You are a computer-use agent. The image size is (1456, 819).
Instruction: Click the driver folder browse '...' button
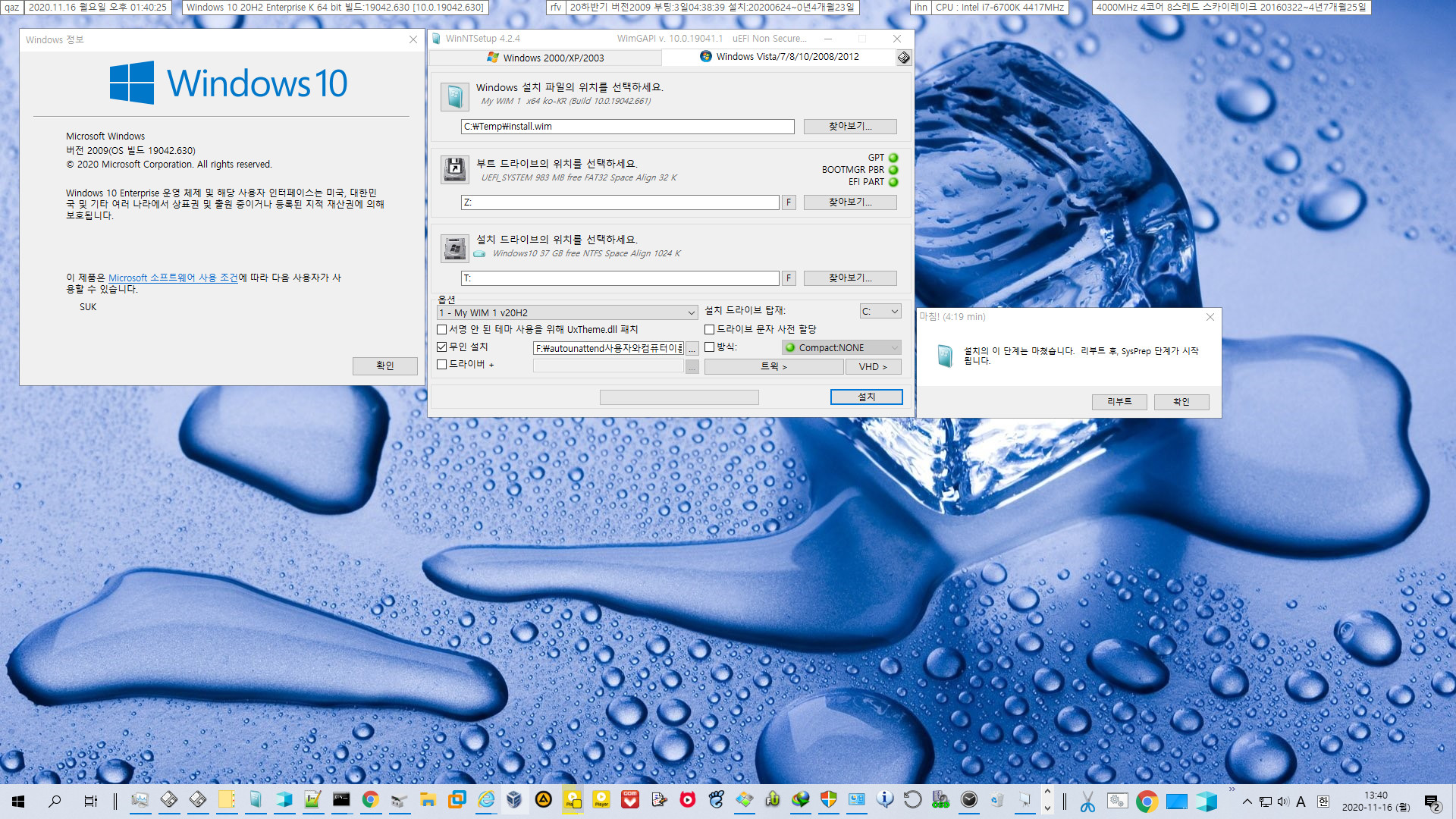(692, 367)
